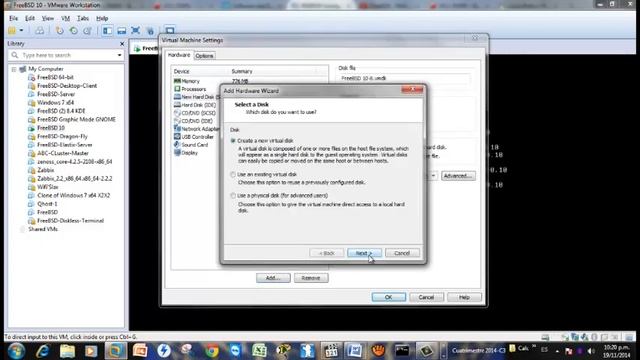Select FreeBSD Graphic Mode GNOME VM

[76, 120]
